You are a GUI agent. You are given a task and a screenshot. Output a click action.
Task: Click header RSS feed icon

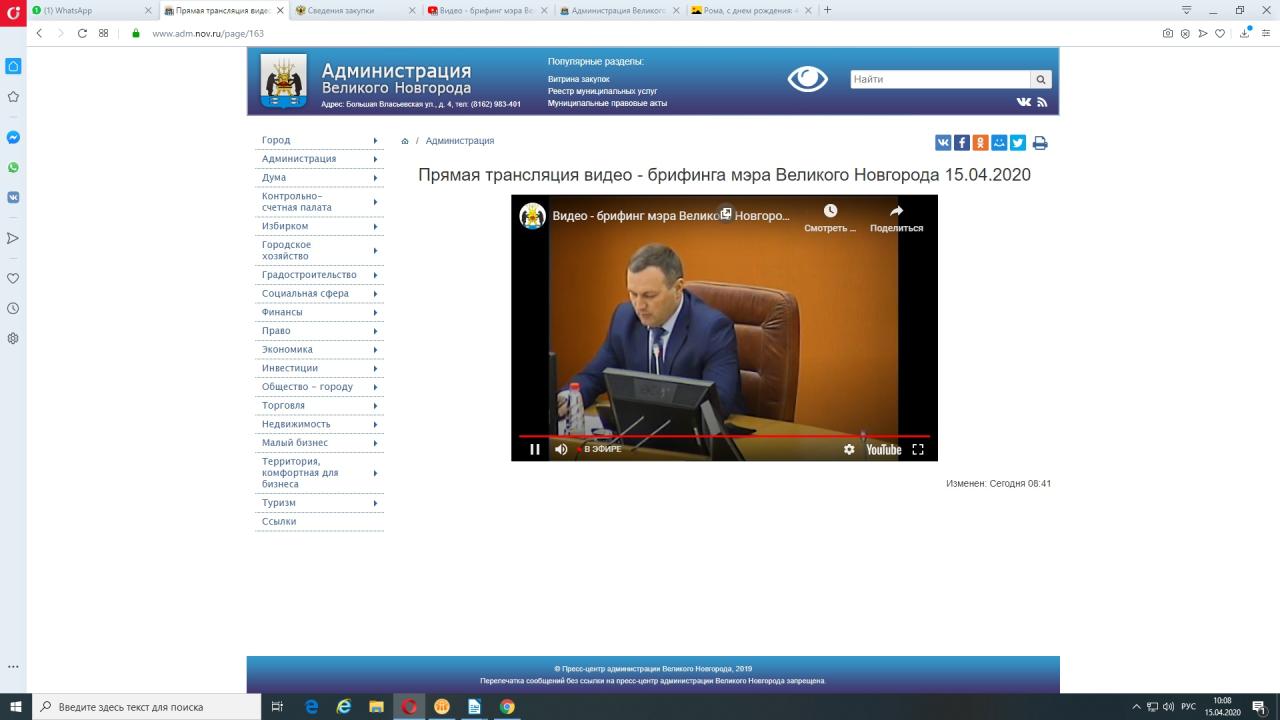pos(1042,102)
